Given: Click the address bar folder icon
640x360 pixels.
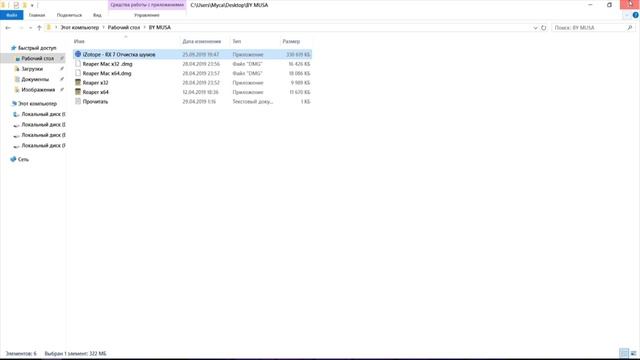Looking at the screenshot, I should [49, 27].
